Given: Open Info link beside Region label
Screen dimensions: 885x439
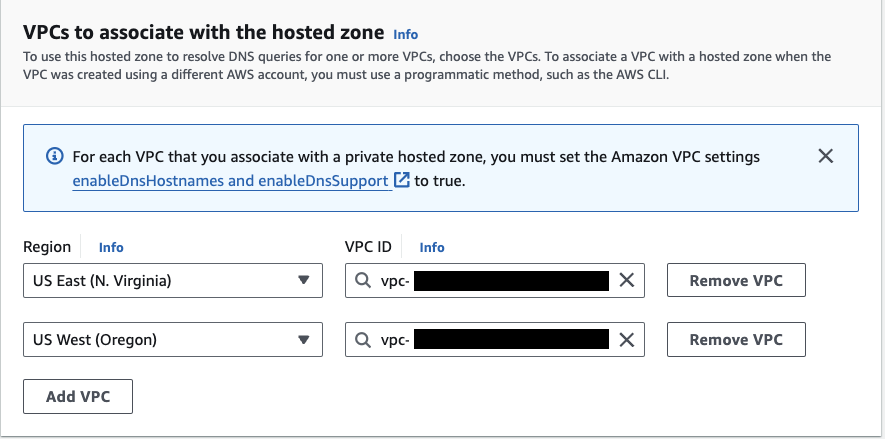Looking at the screenshot, I should click(111, 247).
